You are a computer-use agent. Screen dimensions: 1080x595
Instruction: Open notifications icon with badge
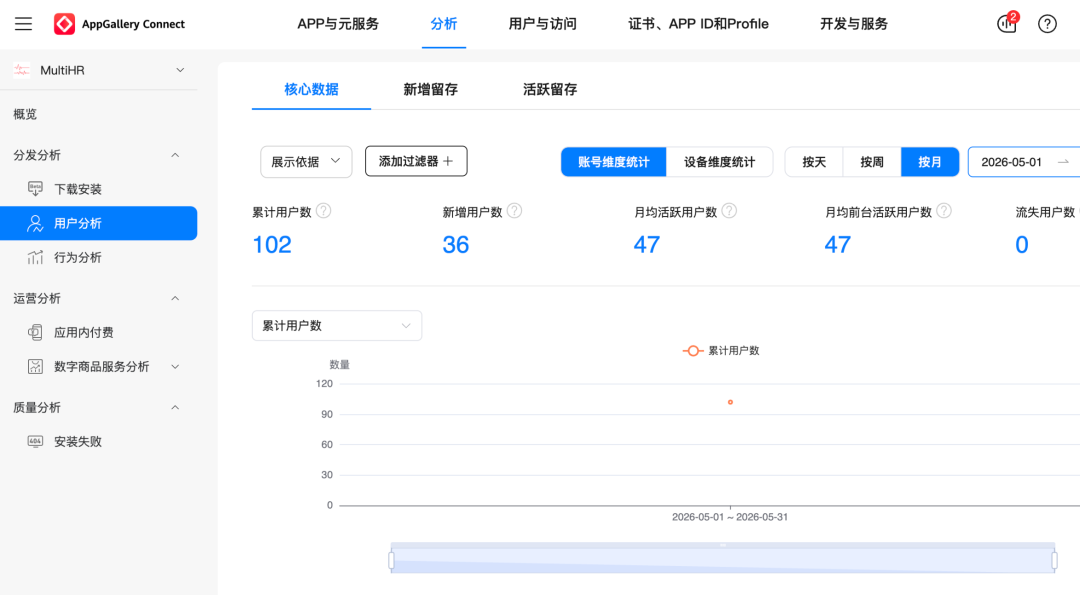(x=1007, y=23)
